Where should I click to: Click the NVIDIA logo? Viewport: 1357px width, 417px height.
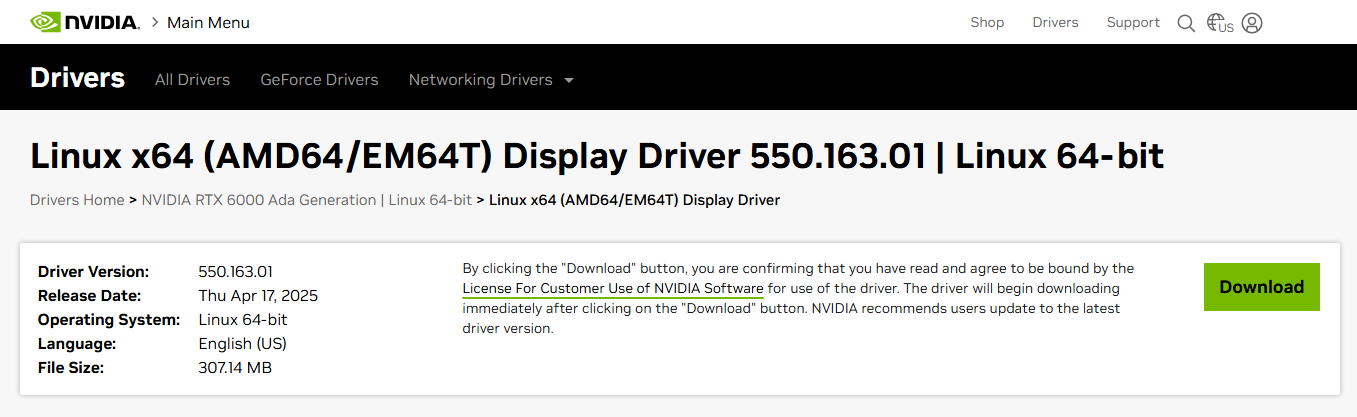tap(85, 22)
